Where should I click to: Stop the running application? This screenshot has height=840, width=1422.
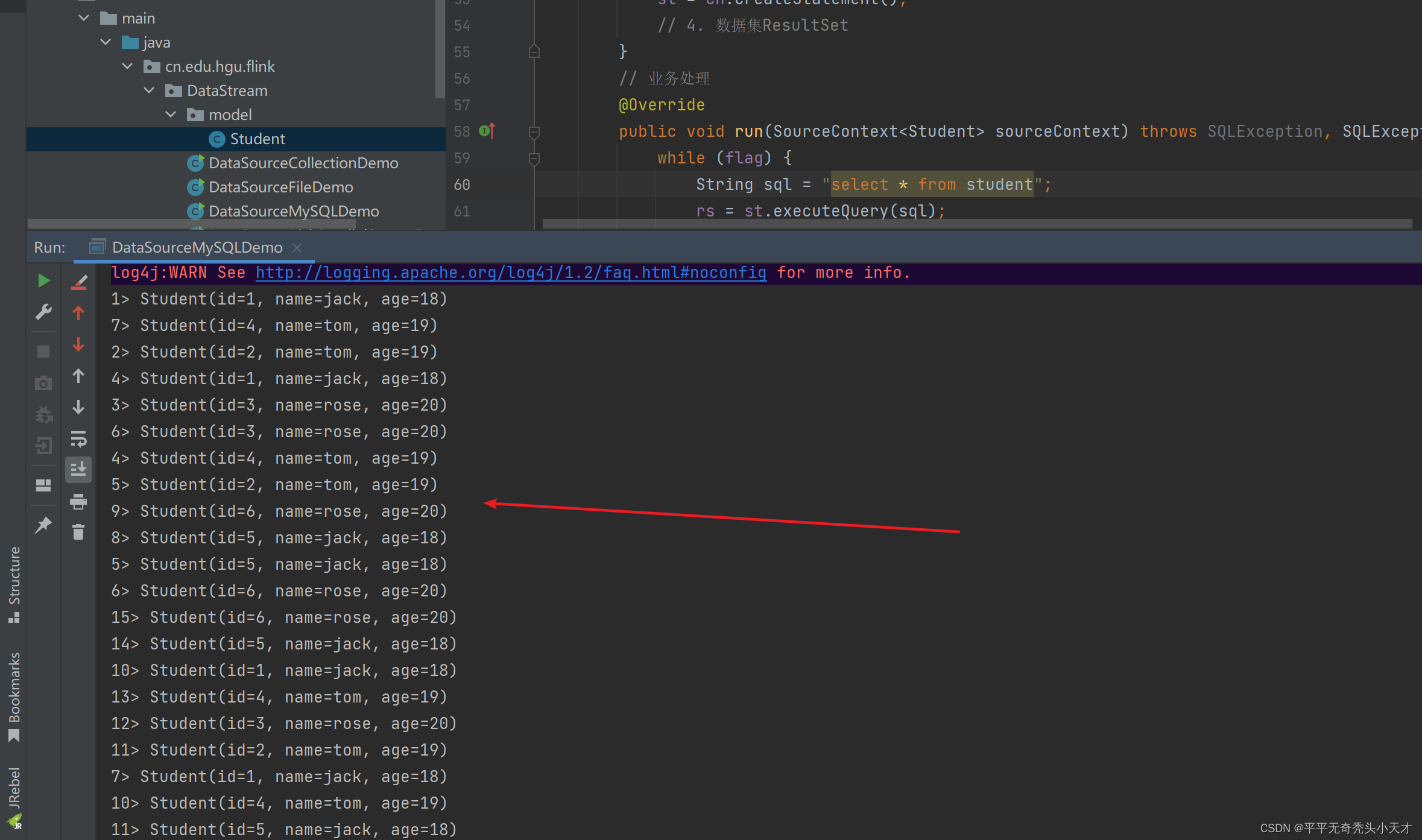[x=43, y=351]
